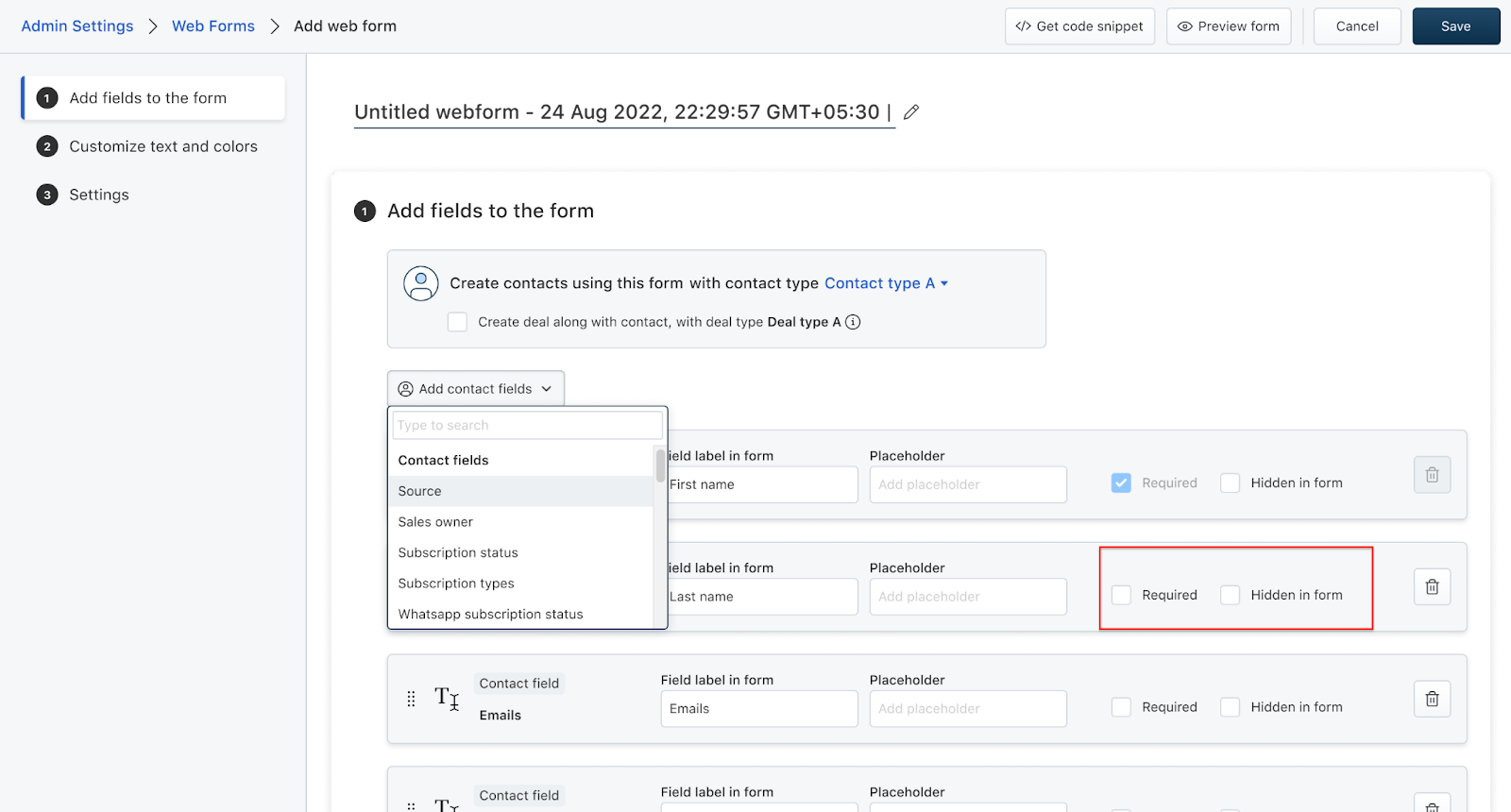The height and width of the screenshot is (812, 1511).
Task: Check Hidden in form for Emails
Action: [x=1230, y=707]
